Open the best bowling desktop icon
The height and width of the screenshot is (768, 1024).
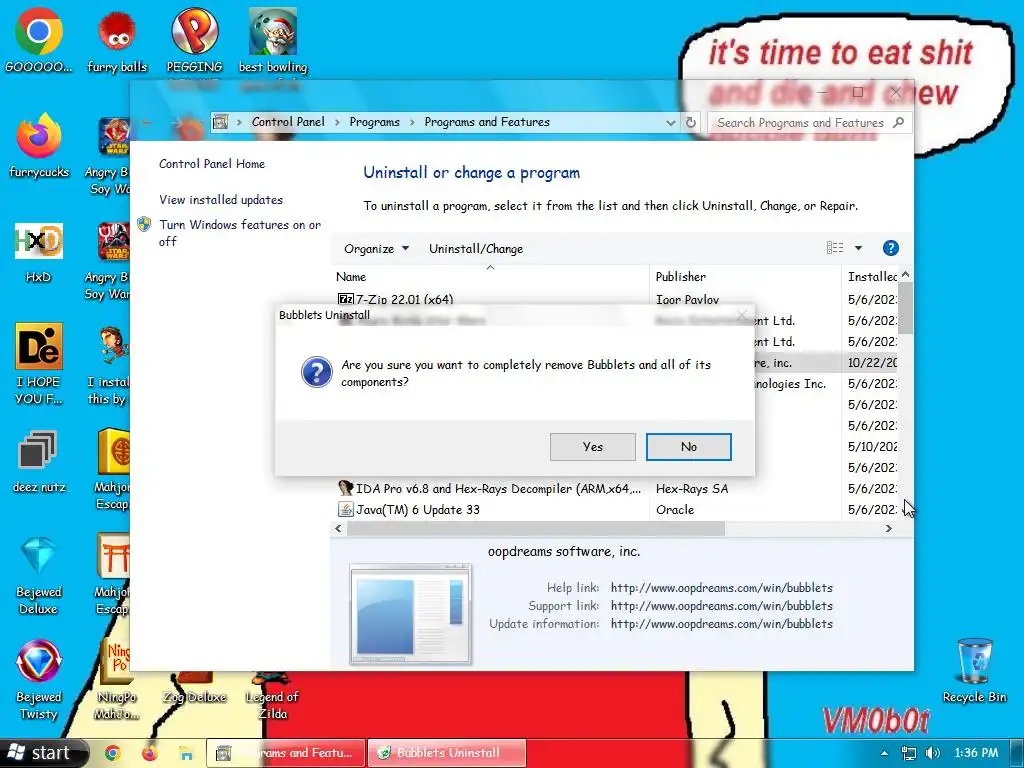pos(273,40)
